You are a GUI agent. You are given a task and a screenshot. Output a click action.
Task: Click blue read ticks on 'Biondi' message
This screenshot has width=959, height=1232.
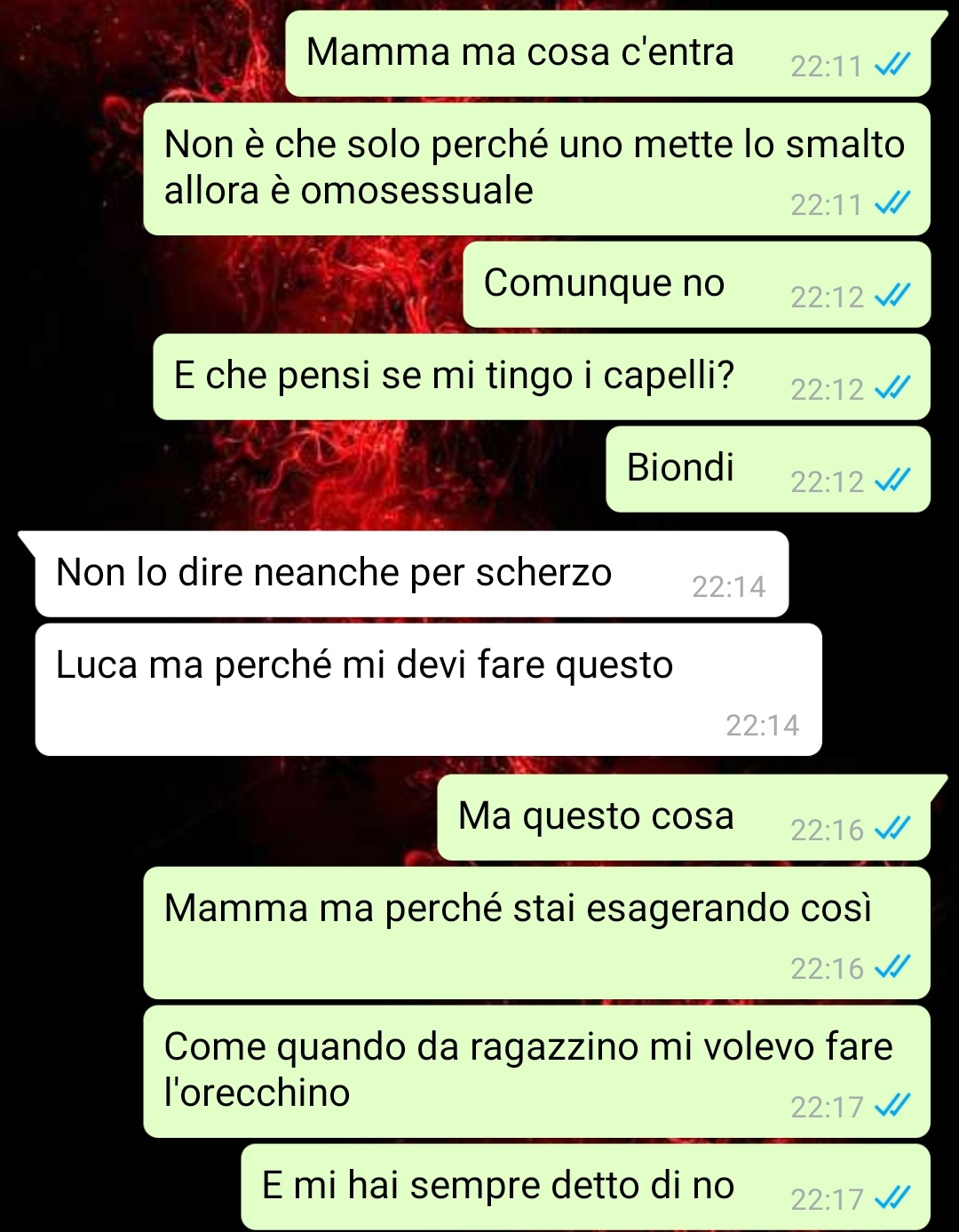[892, 481]
